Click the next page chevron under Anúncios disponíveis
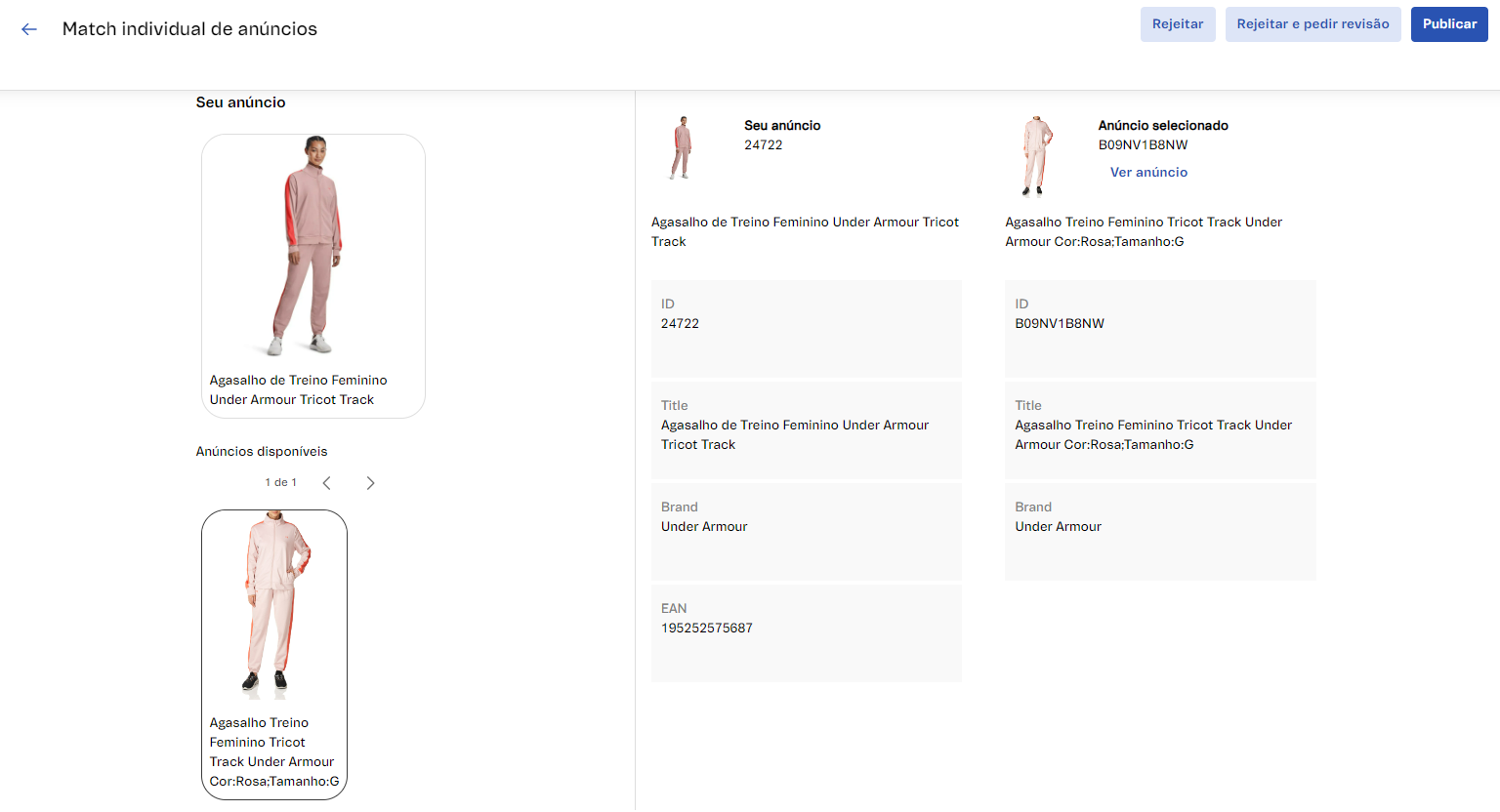Screen dimensions: 1500x812 tap(370, 483)
